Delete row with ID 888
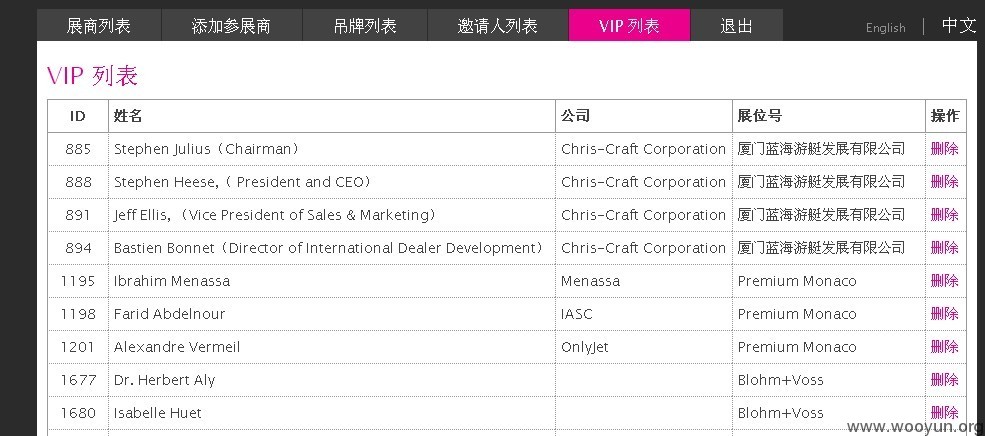 click(x=944, y=182)
